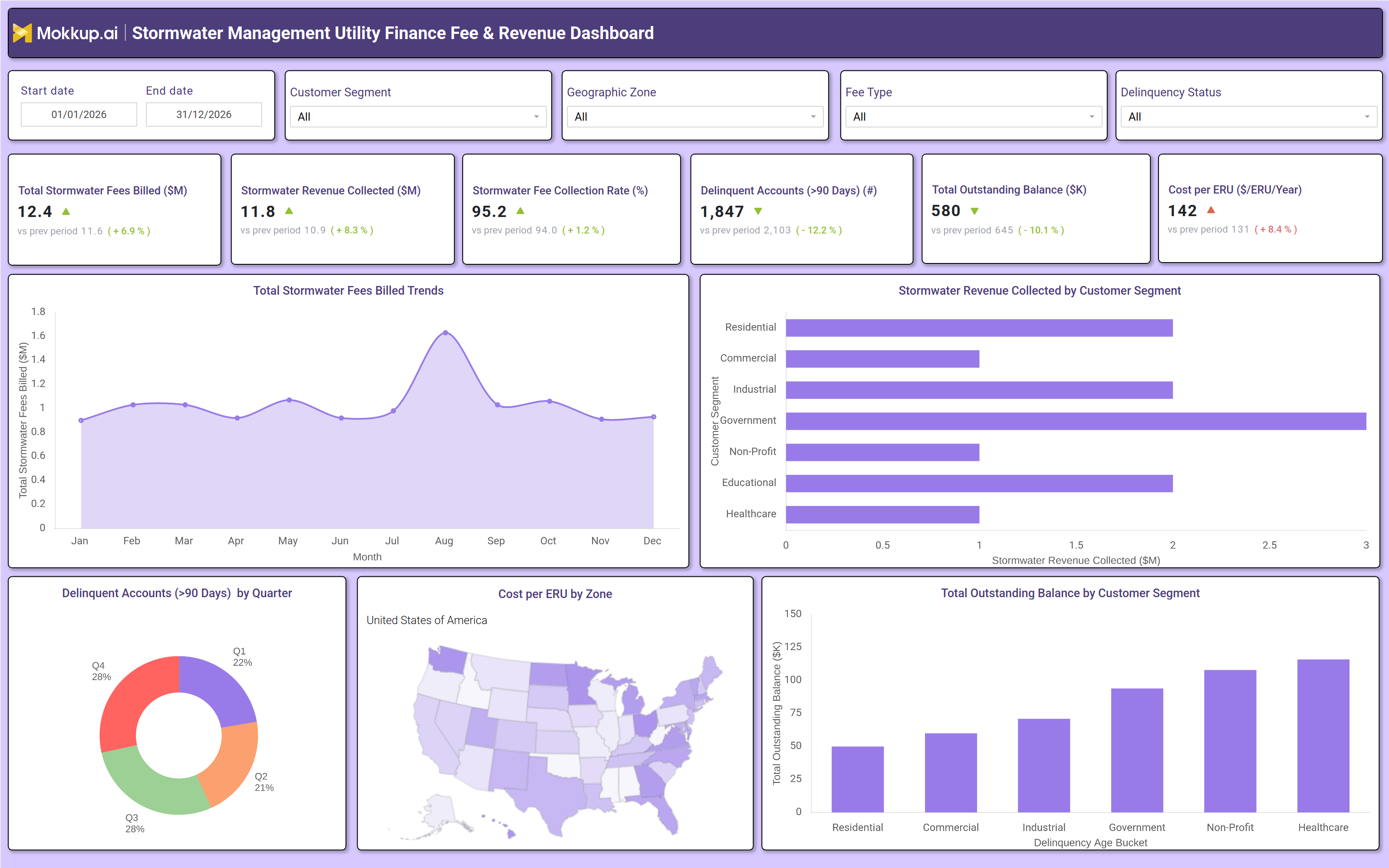Click the Commercial revenue bar
This screenshot has height=868, width=1389.
click(882, 359)
